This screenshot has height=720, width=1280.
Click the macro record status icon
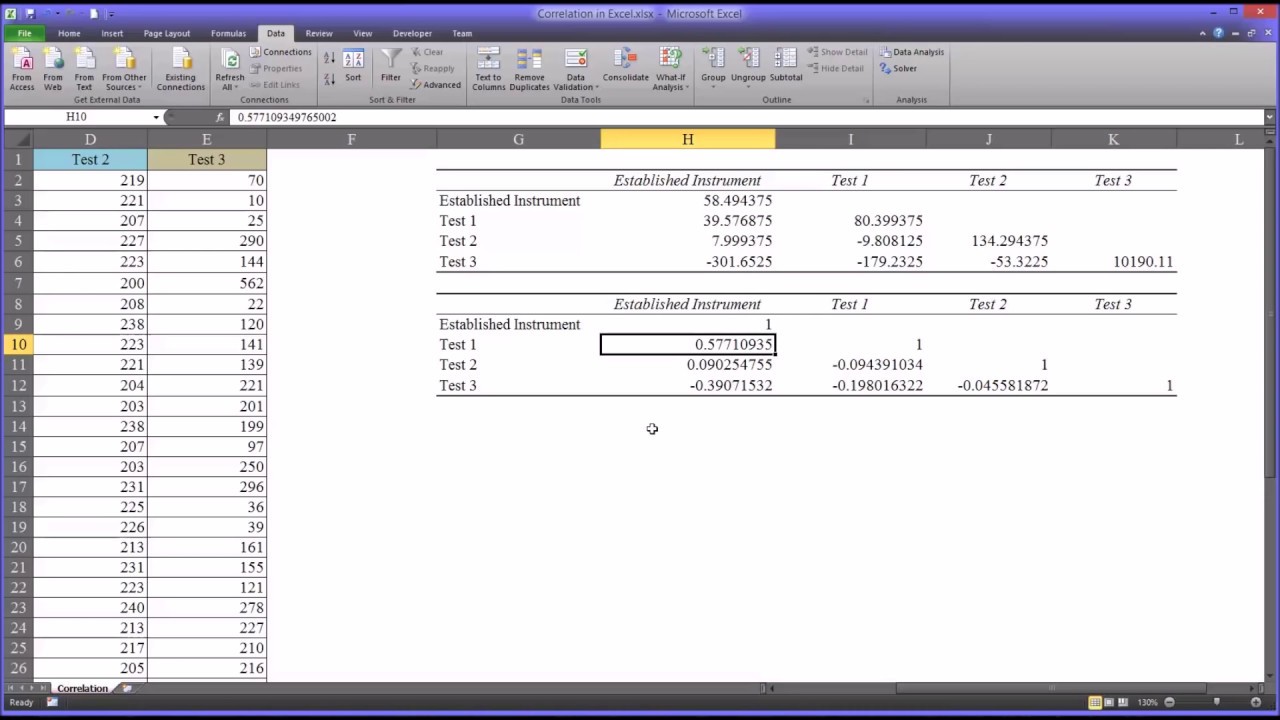pos(52,702)
